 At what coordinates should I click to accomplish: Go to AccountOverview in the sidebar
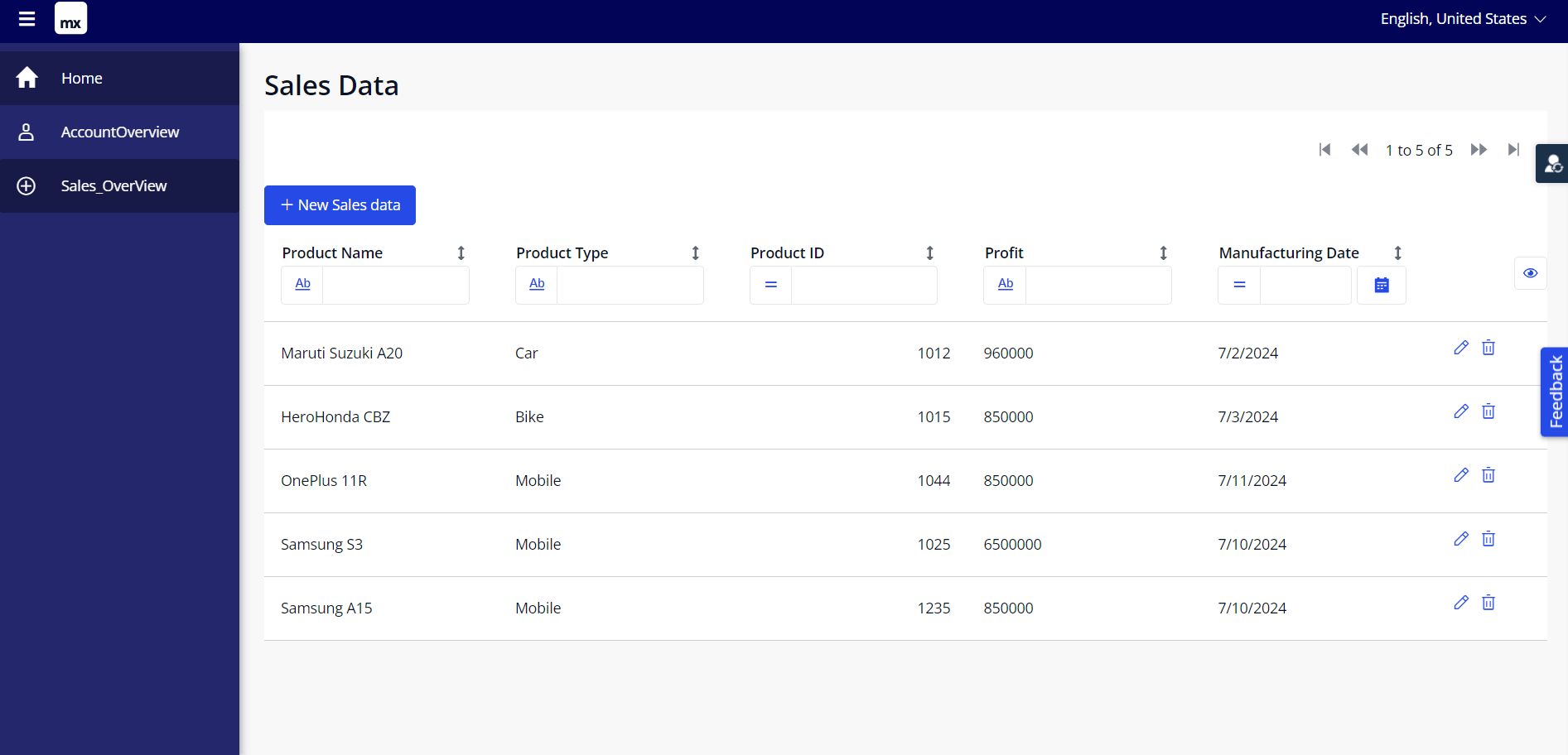120,132
